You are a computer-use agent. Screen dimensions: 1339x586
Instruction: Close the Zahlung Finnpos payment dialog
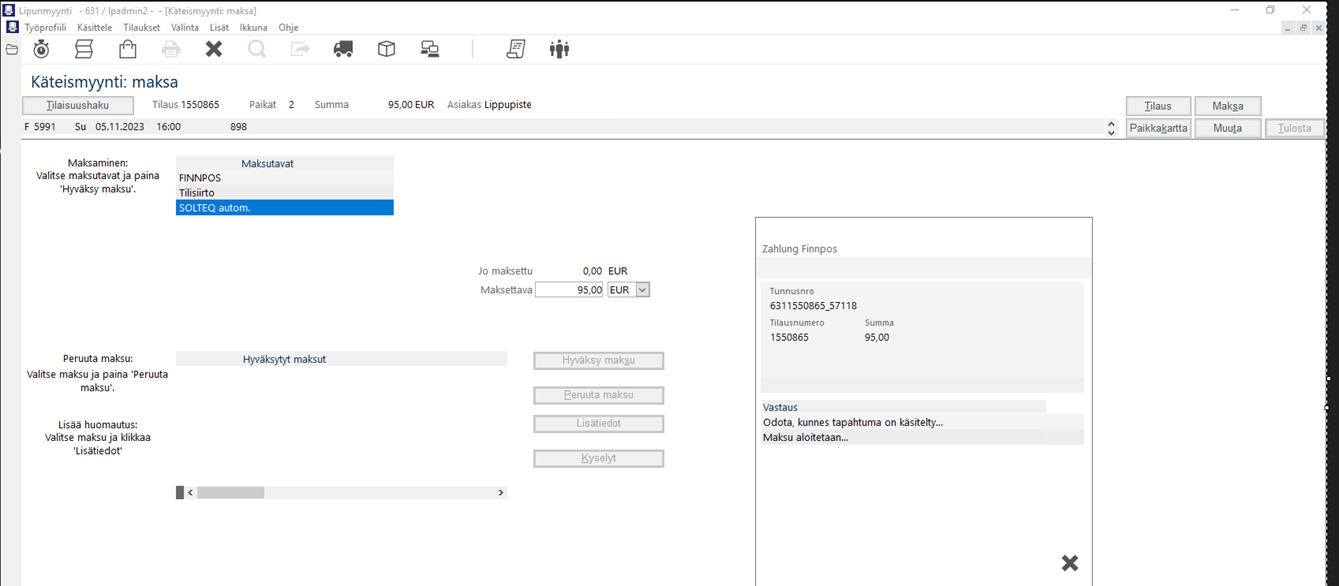[1069, 563]
